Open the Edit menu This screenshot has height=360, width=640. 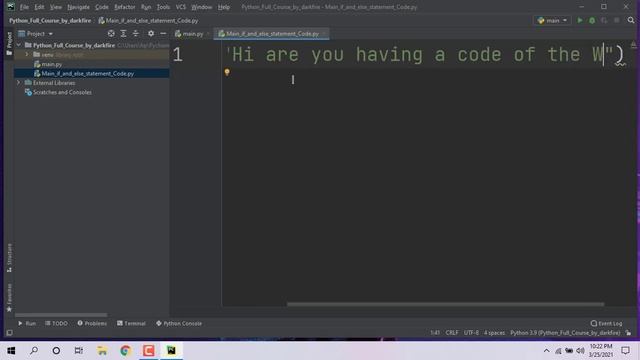39,7
